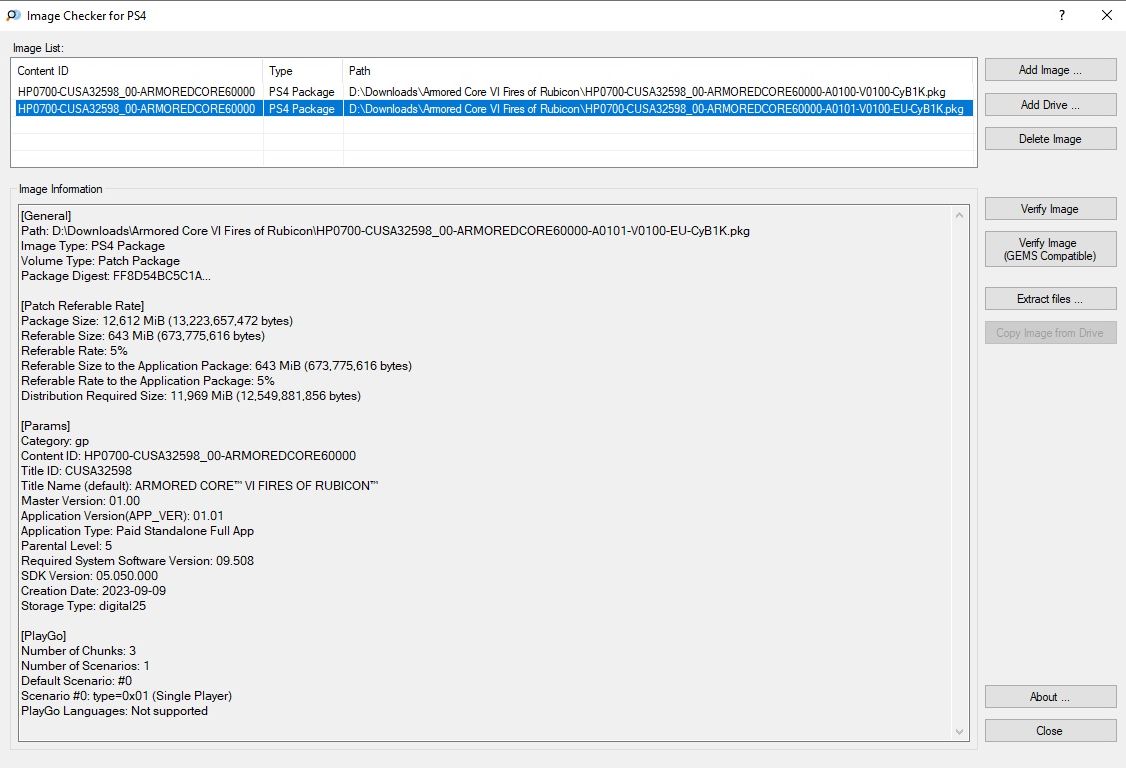This screenshot has height=768, width=1126.
Task: Sort the list by Content ID column header
Action: coord(138,71)
